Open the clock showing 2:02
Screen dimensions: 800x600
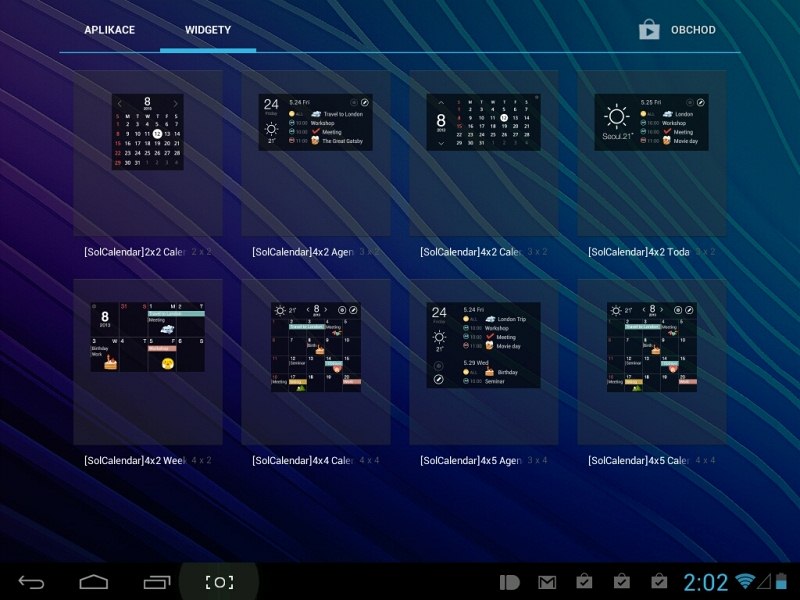click(x=708, y=581)
